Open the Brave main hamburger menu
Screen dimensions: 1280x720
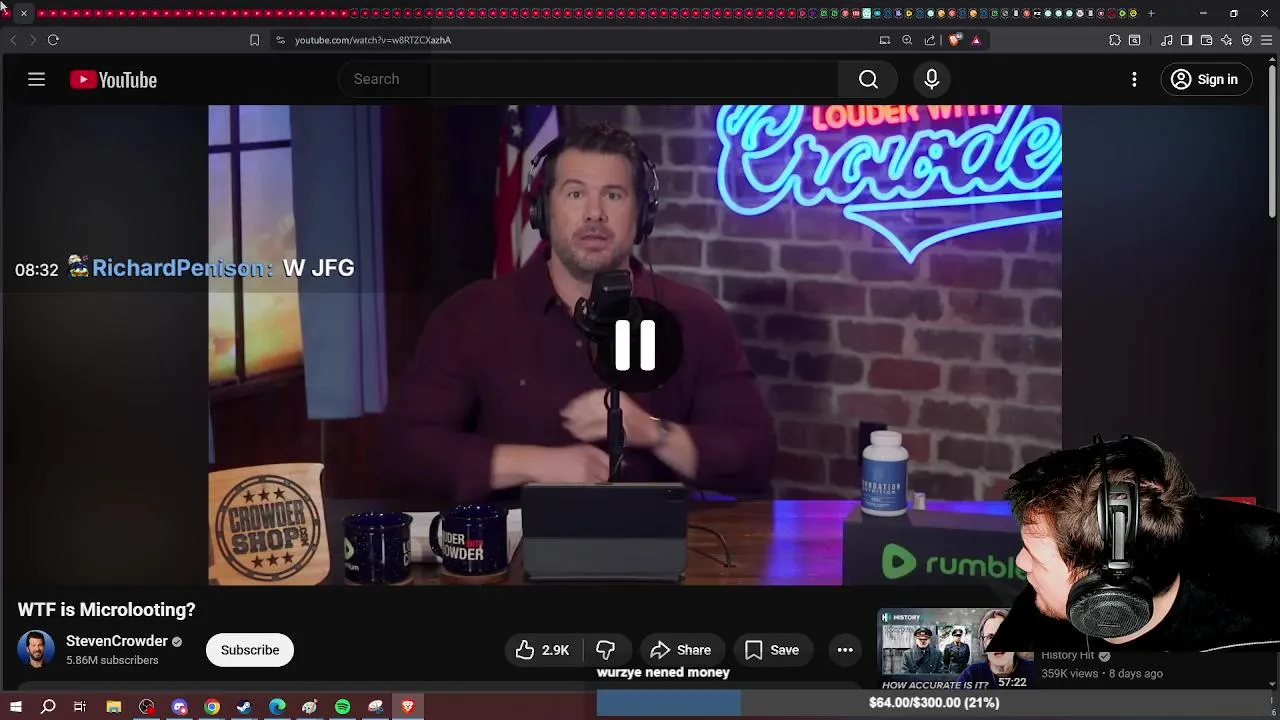(1266, 40)
